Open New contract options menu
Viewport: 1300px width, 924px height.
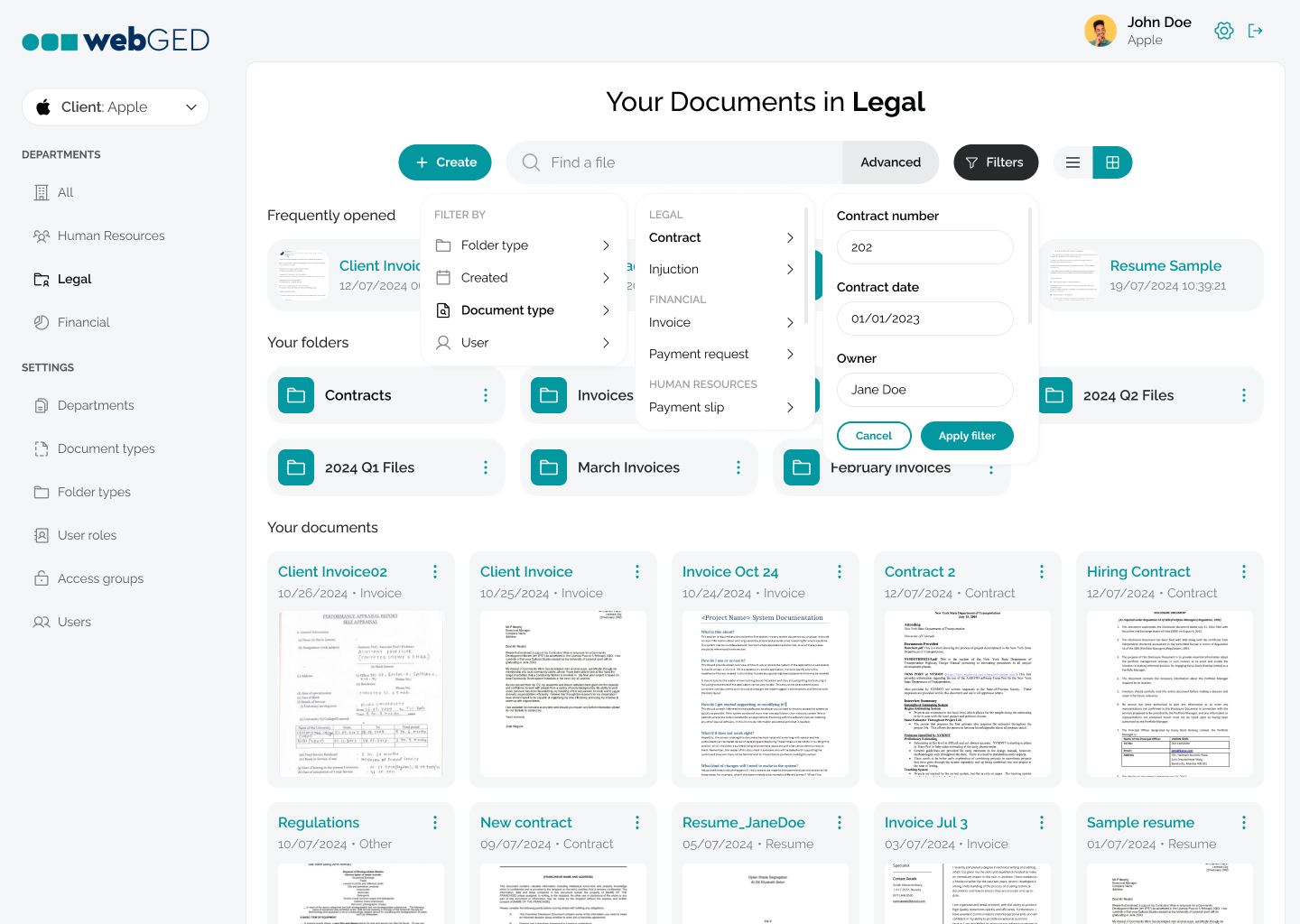click(x=637, y=823)
